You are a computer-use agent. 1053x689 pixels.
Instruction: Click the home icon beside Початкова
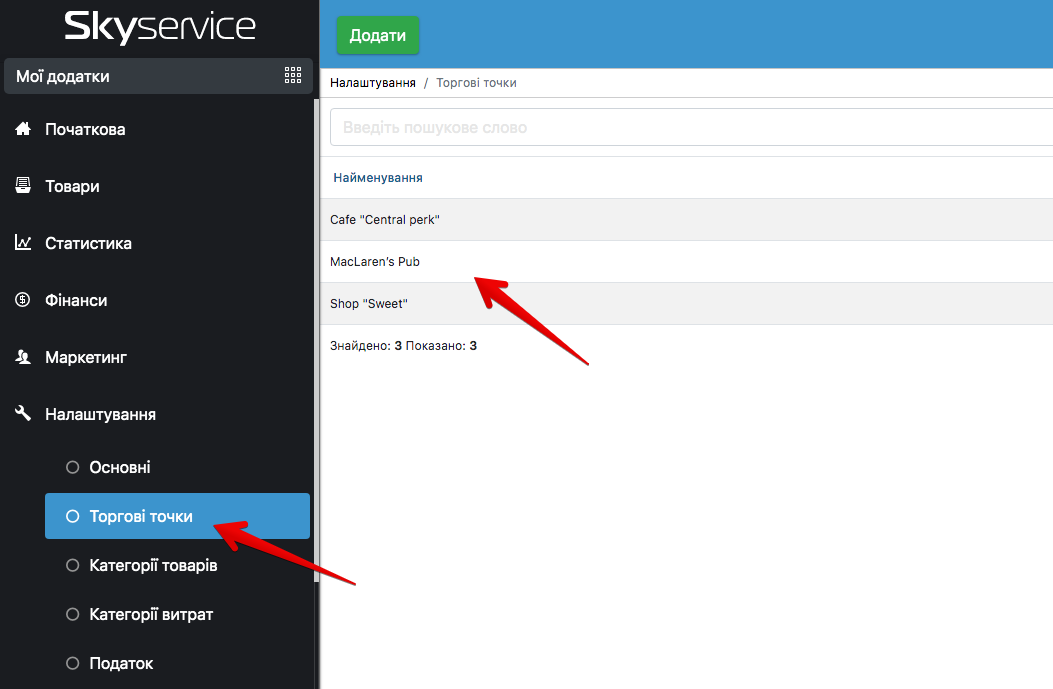pos(23,129)
